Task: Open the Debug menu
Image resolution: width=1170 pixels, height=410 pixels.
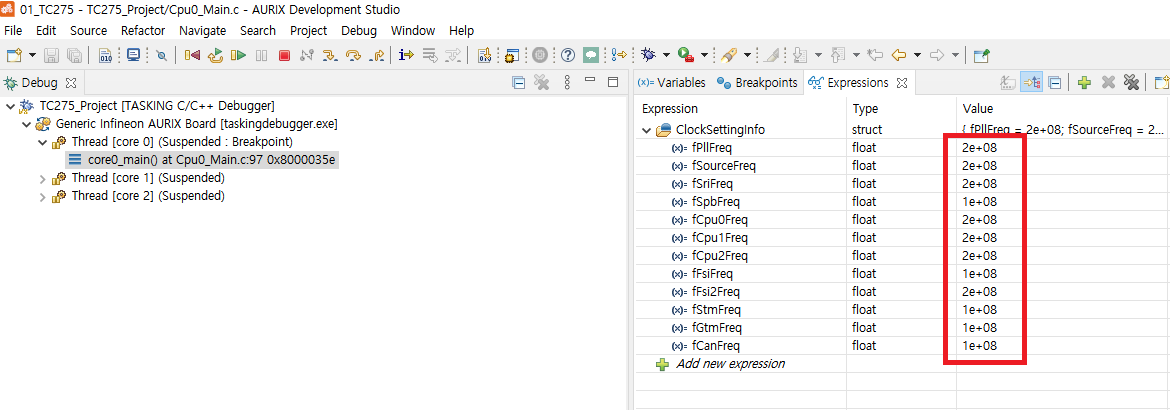Action: tap(359, 31)
